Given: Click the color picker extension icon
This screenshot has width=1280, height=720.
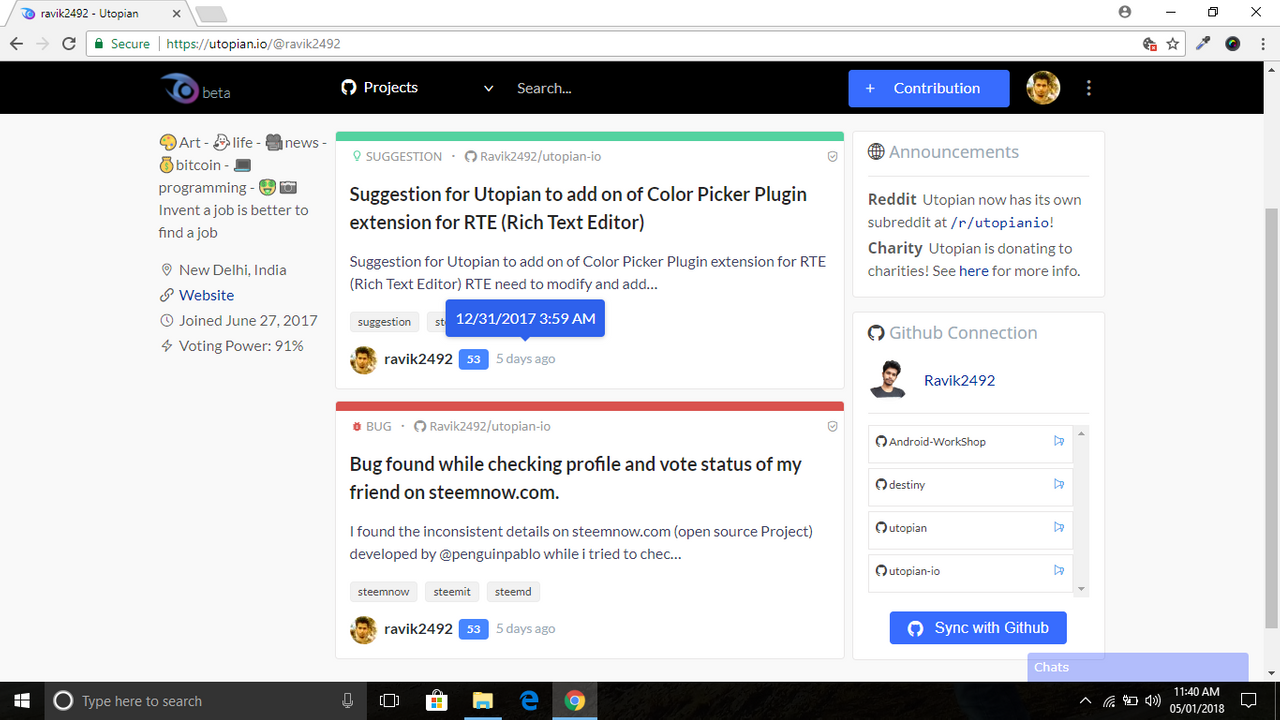Looking at the screenshot, I should pos(1204,44).
